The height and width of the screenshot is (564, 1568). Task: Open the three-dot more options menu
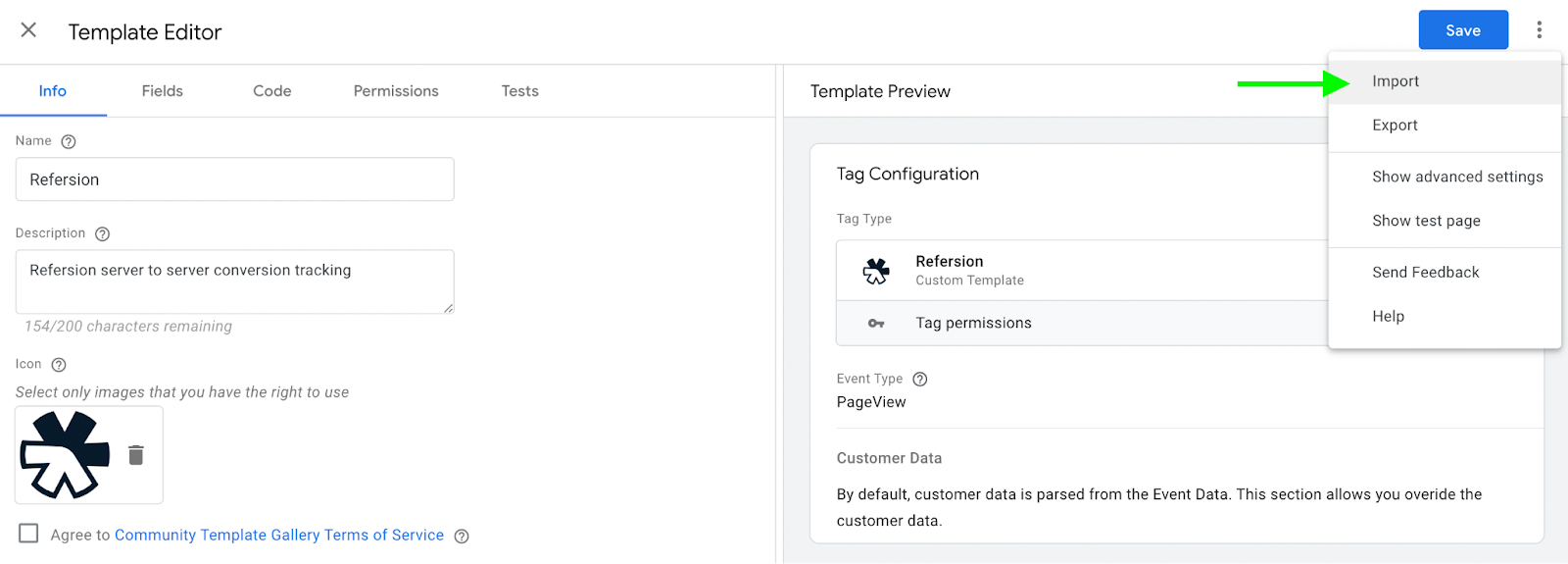tap(1540, 30)
